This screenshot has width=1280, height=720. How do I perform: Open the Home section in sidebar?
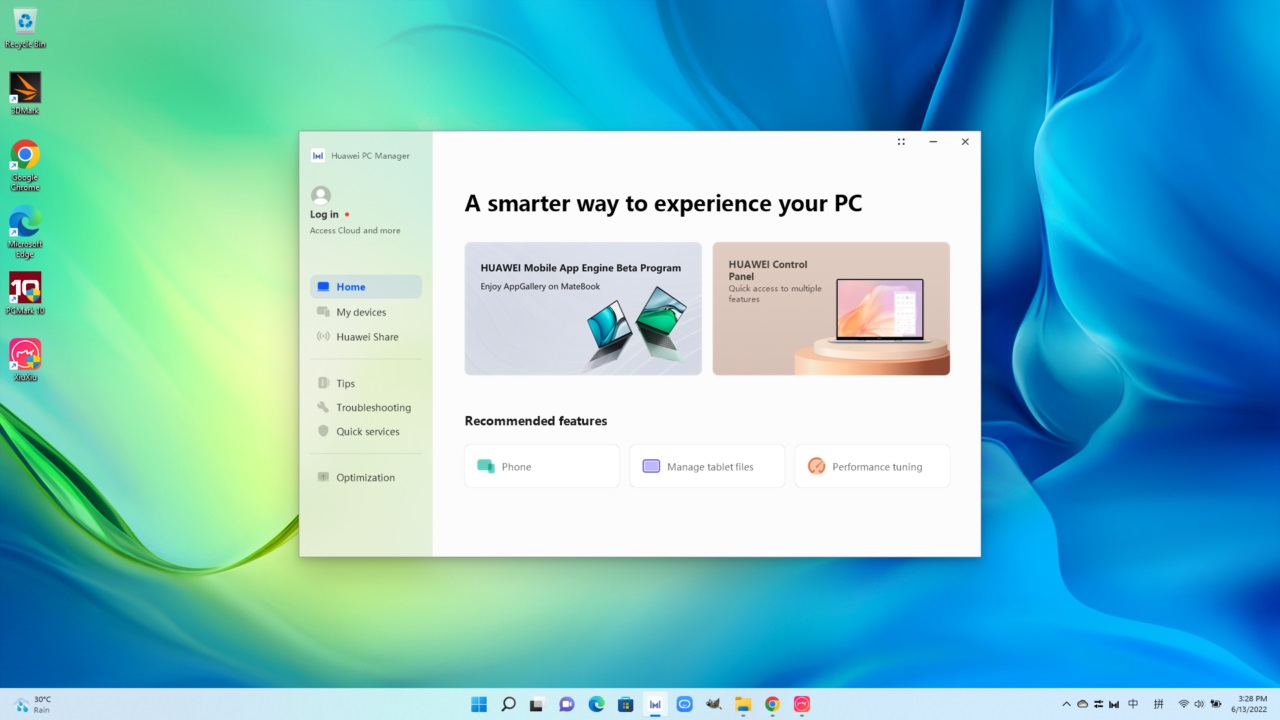(x=365, y=287)
